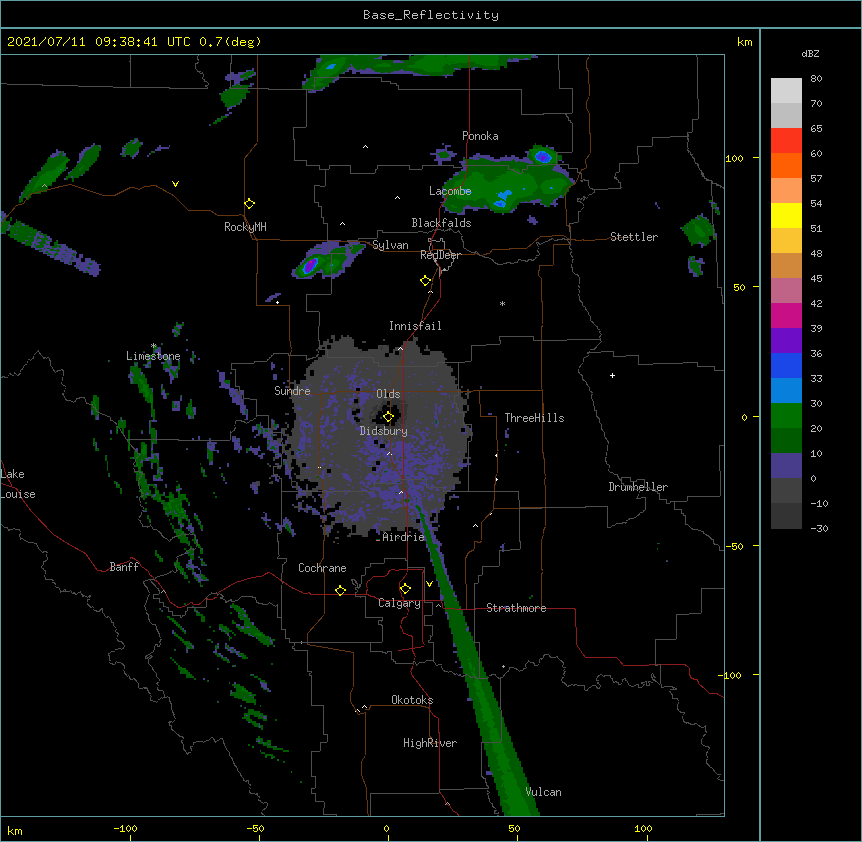Click the blue storm core east of Ponoka
Screen dimensions: 862x842
pos(543,156)
